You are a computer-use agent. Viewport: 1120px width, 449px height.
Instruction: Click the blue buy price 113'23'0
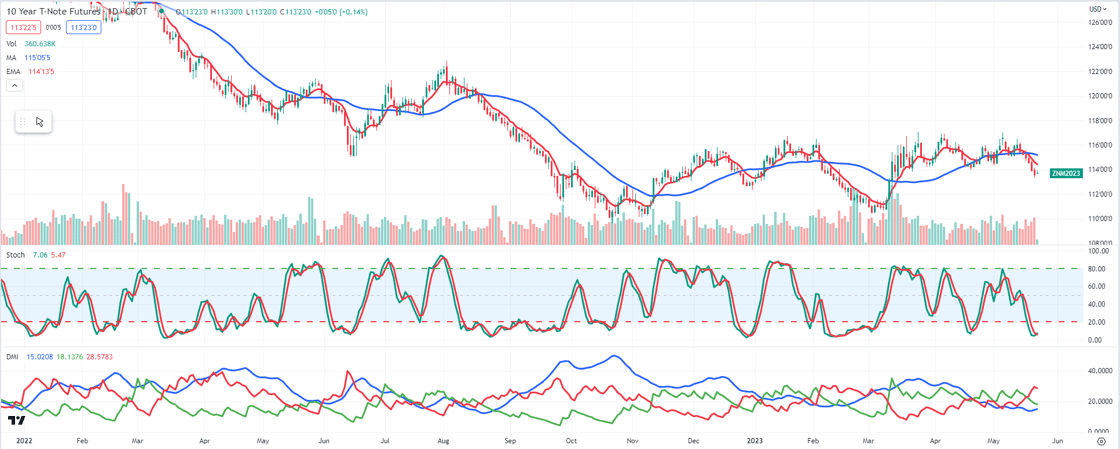[83, 28]
